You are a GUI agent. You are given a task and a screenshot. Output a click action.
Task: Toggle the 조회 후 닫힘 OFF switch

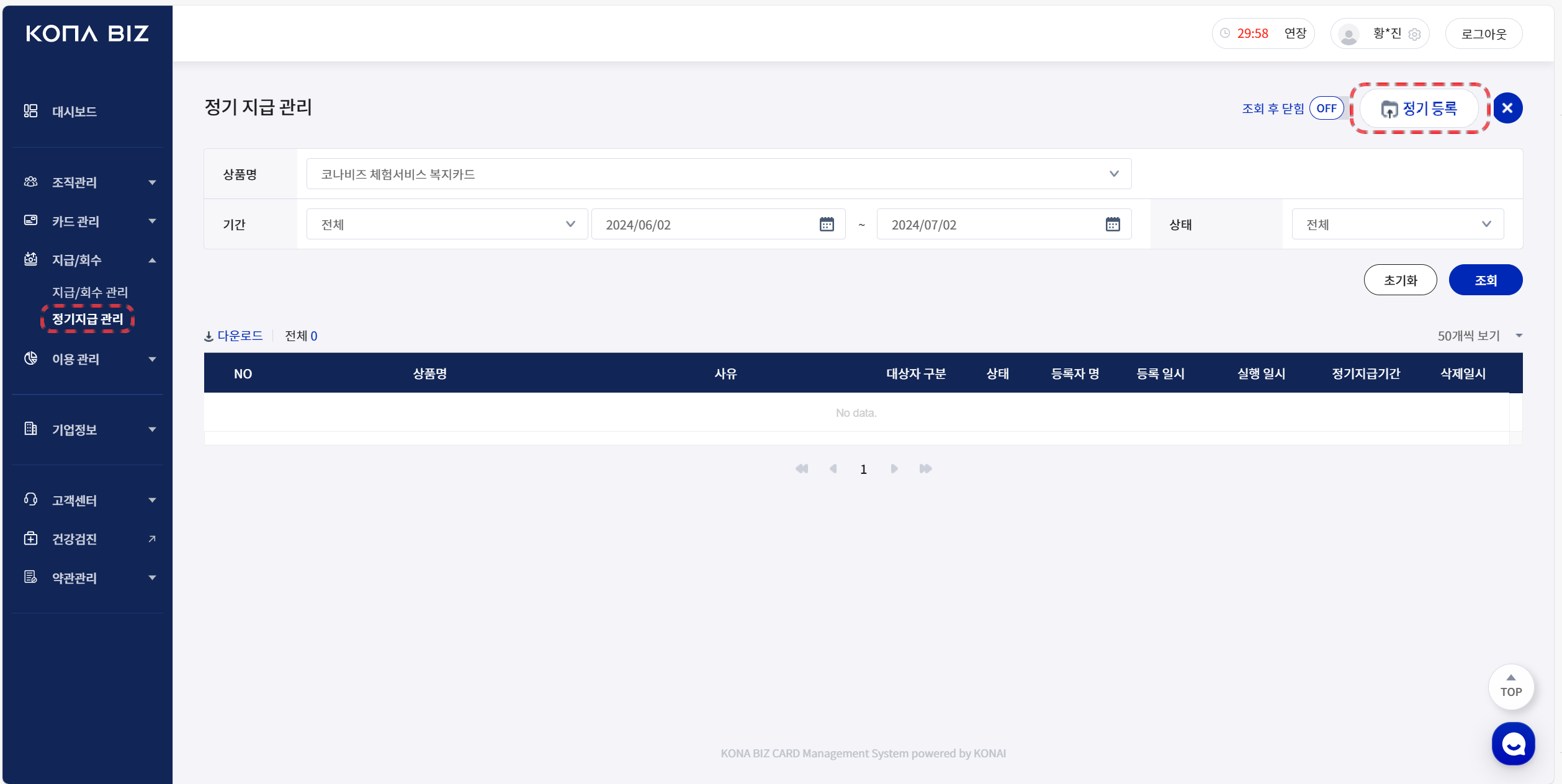pyautogui.click(x=1326, y=109)
